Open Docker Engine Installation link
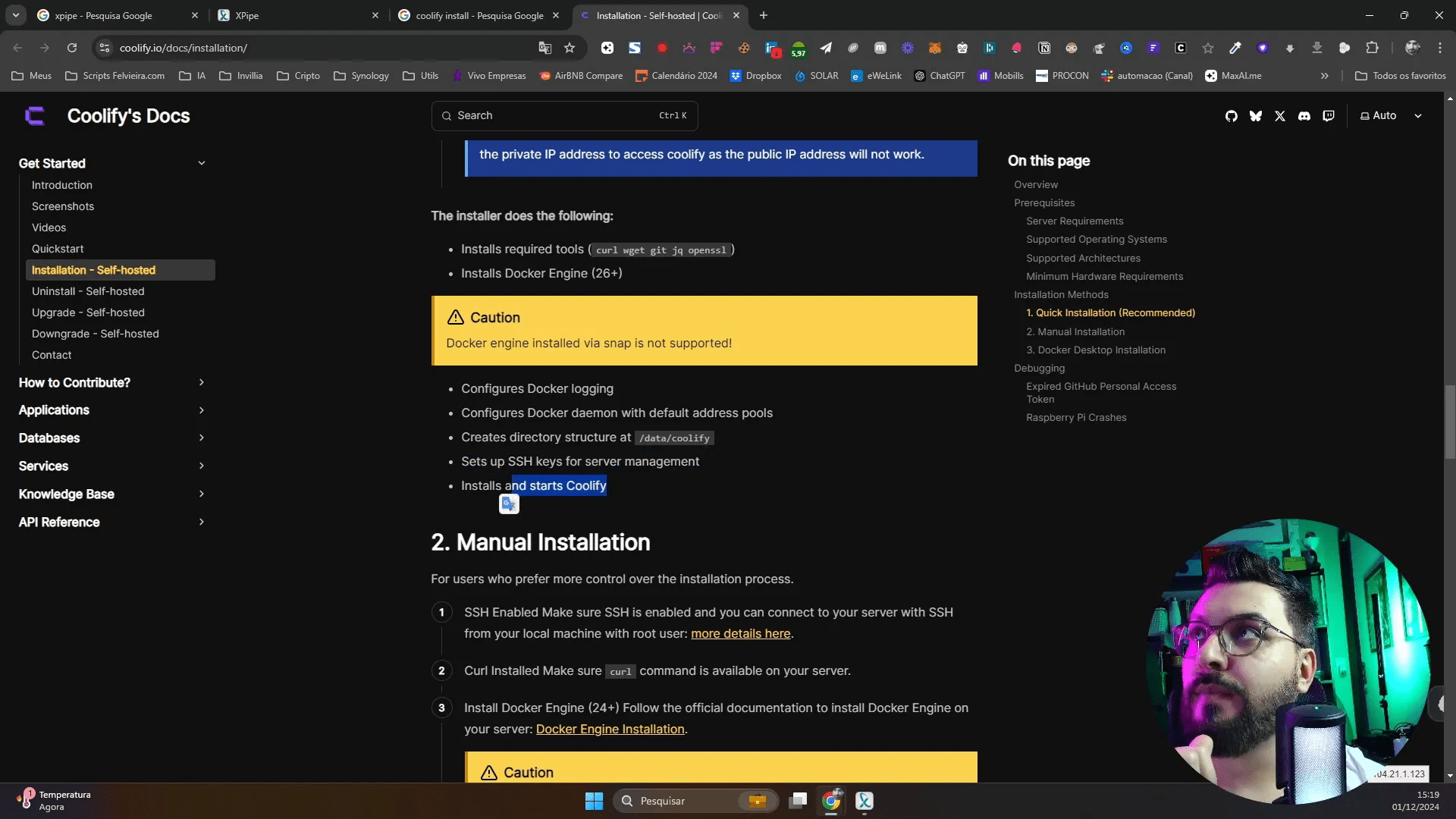The height and width of the screenshot is (819, 1456). (x=610, y=729)
